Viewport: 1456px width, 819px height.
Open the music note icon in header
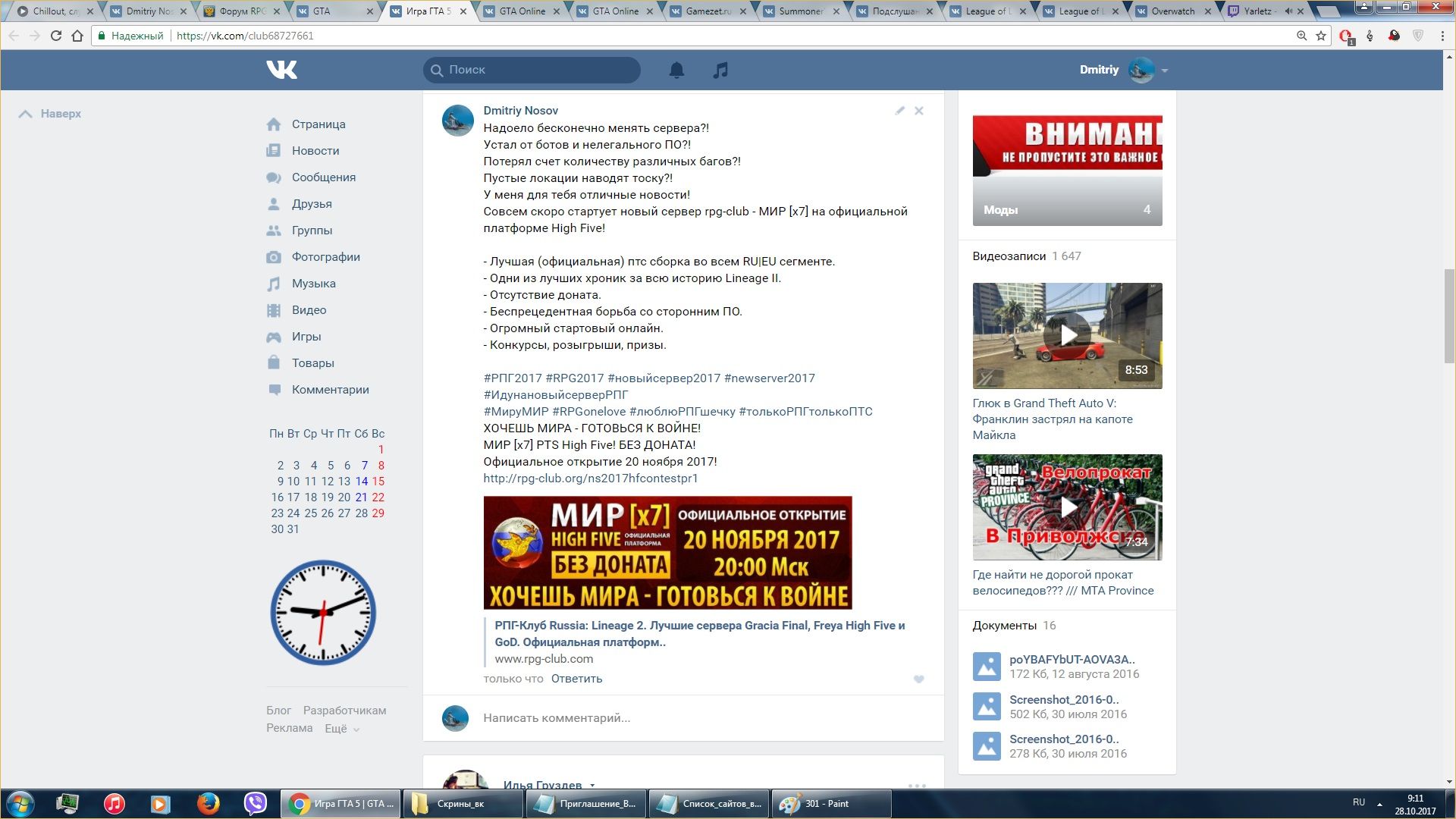coord(720,70)
